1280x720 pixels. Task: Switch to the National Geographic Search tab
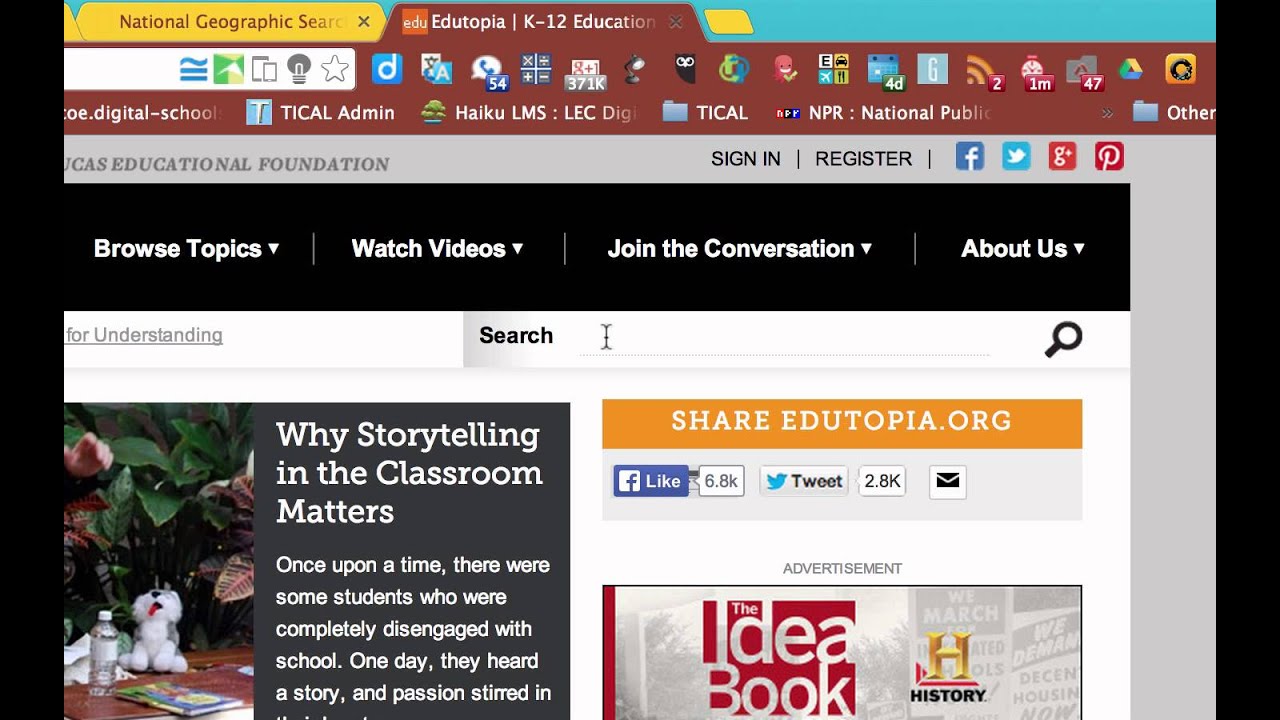pos(230,21)
